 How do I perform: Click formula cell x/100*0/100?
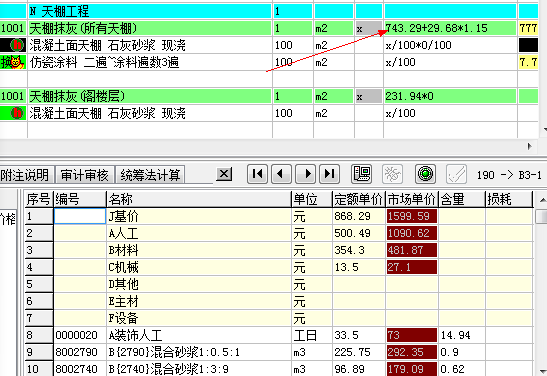coord(450,45)
